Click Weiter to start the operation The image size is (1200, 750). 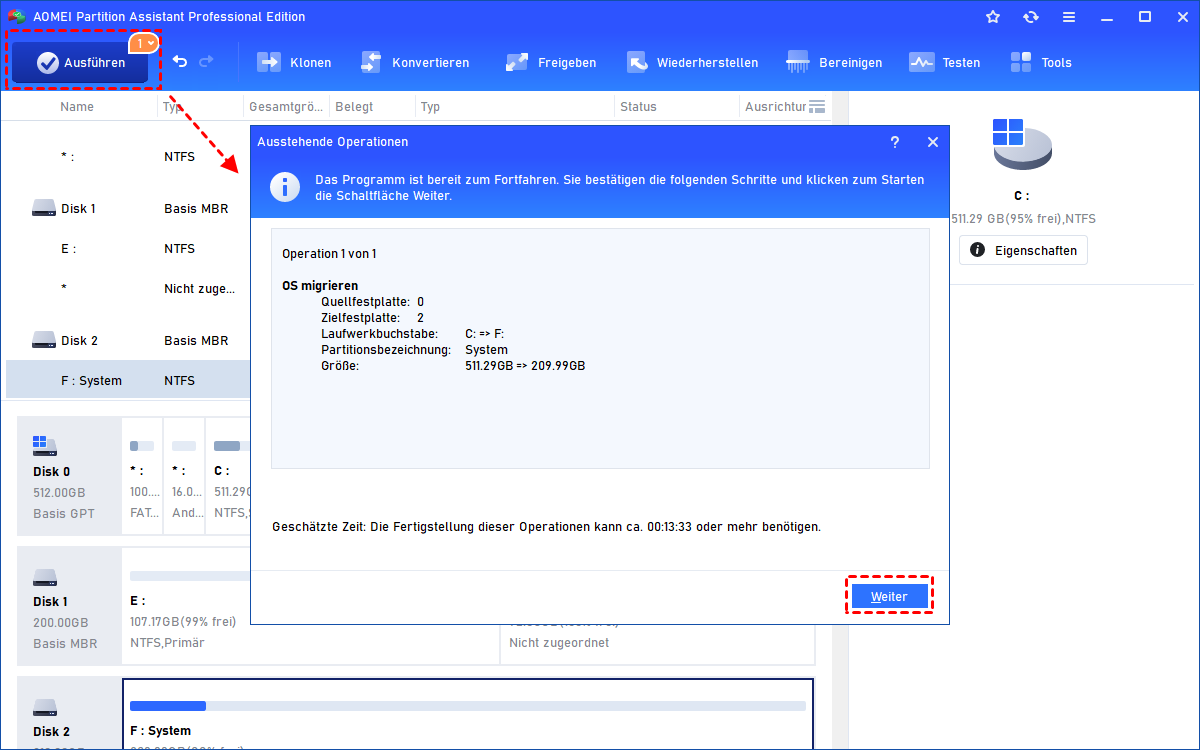click(x=889, y=596)
